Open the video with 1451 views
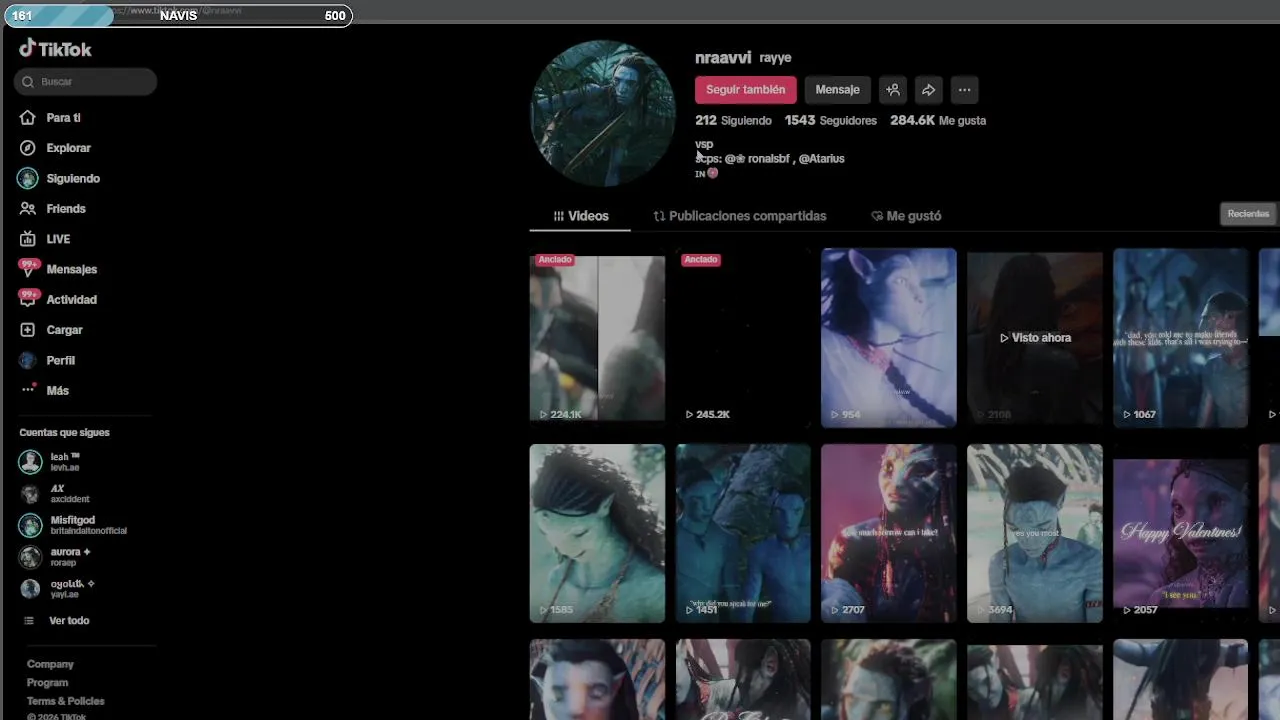Image resolution: width=1280 pixels, height=720 pixels. tap(743, 533)
